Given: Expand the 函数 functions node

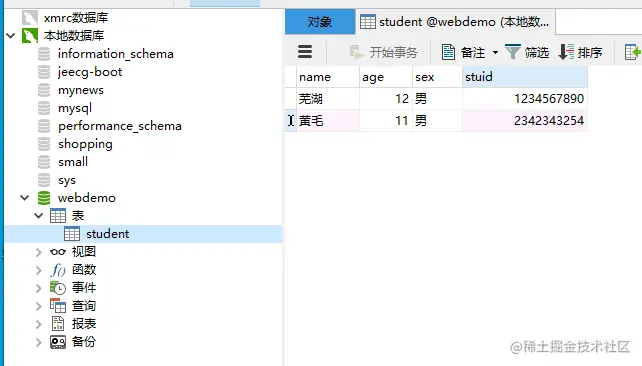Looking at the screenshot, I should click(x=39, y=270).
